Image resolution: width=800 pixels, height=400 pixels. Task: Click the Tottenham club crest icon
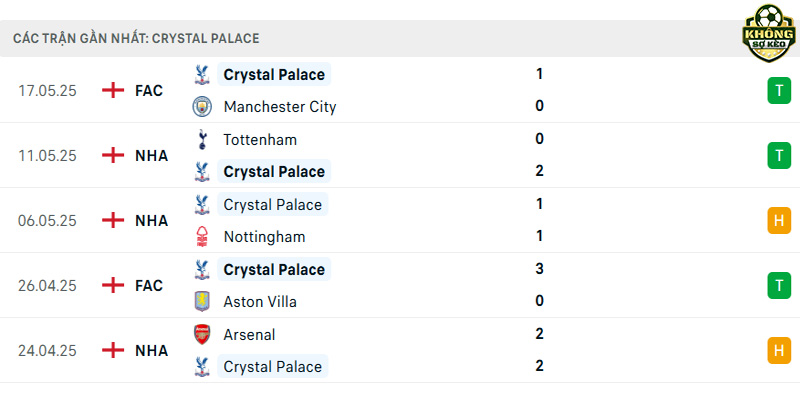[x=202, y=139]
